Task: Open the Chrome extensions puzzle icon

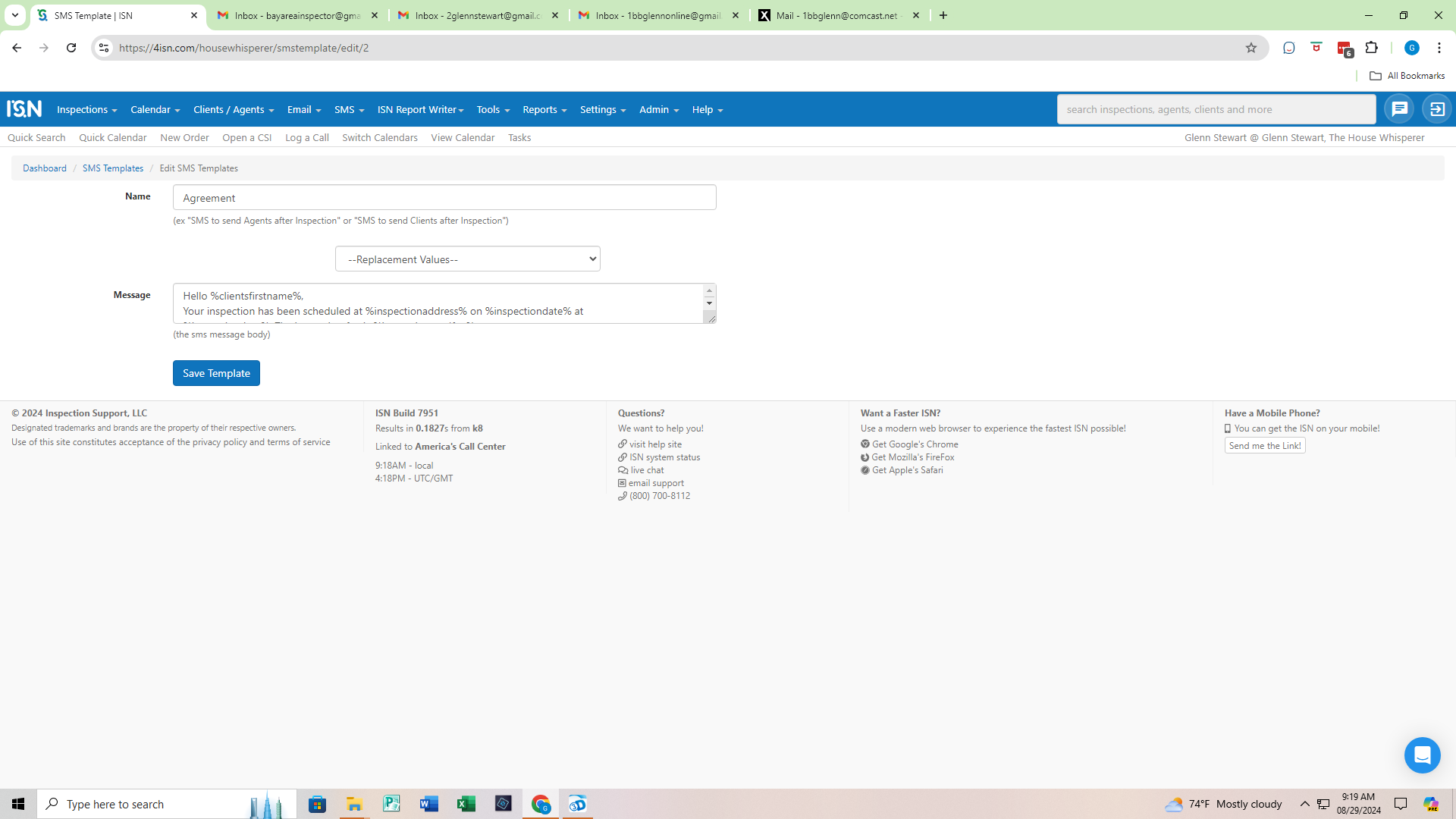Action: click(x=1371, y=48)
